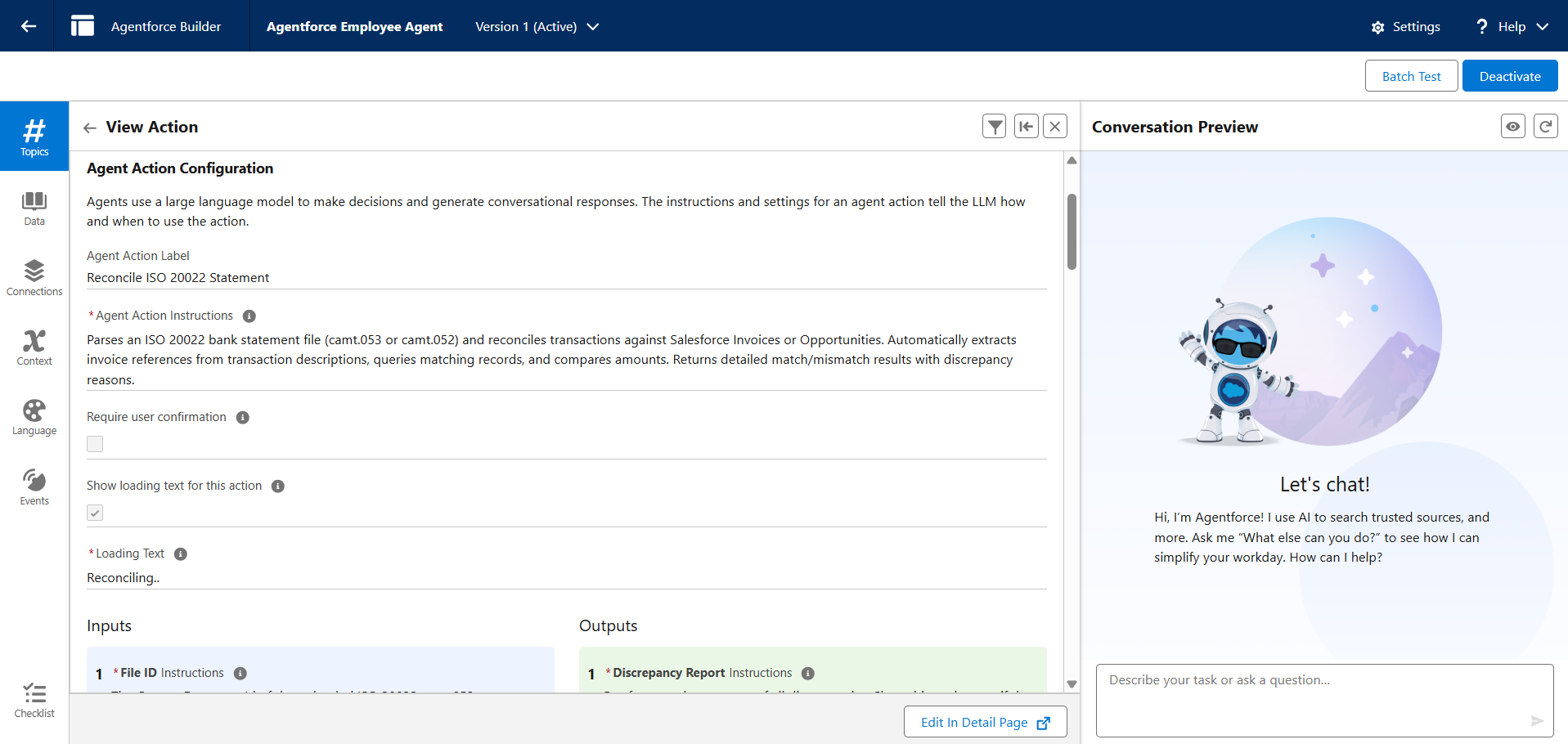Click the send message arrow
The width and height of the screenshot is (1568, 744).
pos(1537,720)
